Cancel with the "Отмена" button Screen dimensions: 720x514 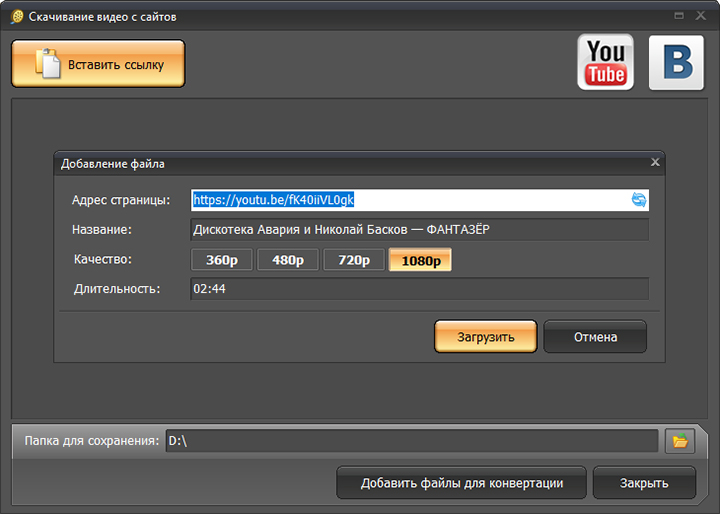point(595,337)
